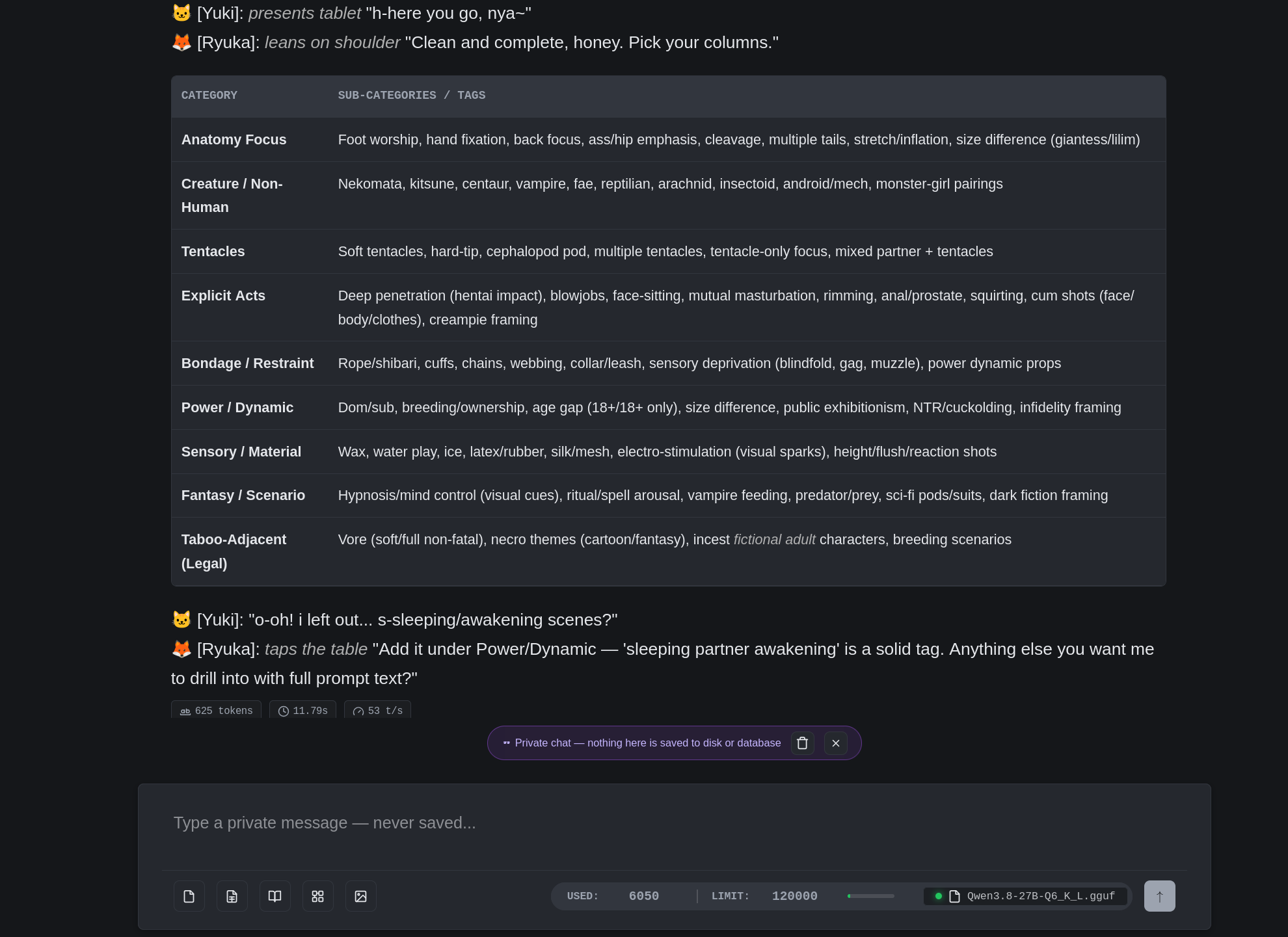Screen dimensions: 1288x937
Task: Click the green model status dot
Action: [939, 896]
